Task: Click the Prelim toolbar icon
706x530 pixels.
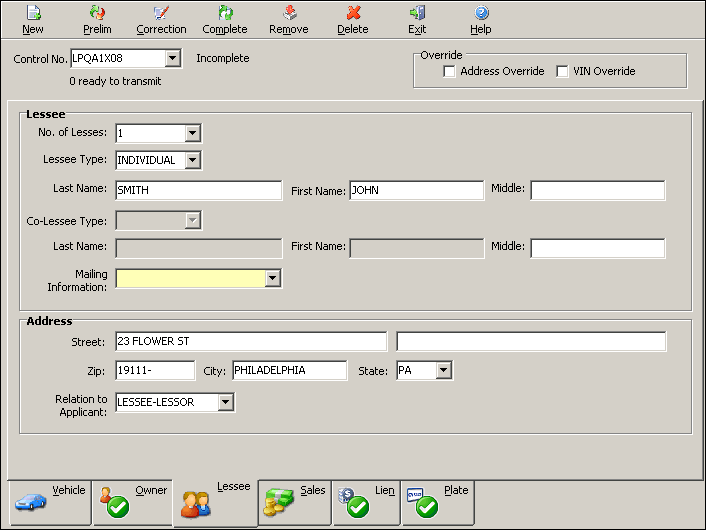Action: pos(97,12)
